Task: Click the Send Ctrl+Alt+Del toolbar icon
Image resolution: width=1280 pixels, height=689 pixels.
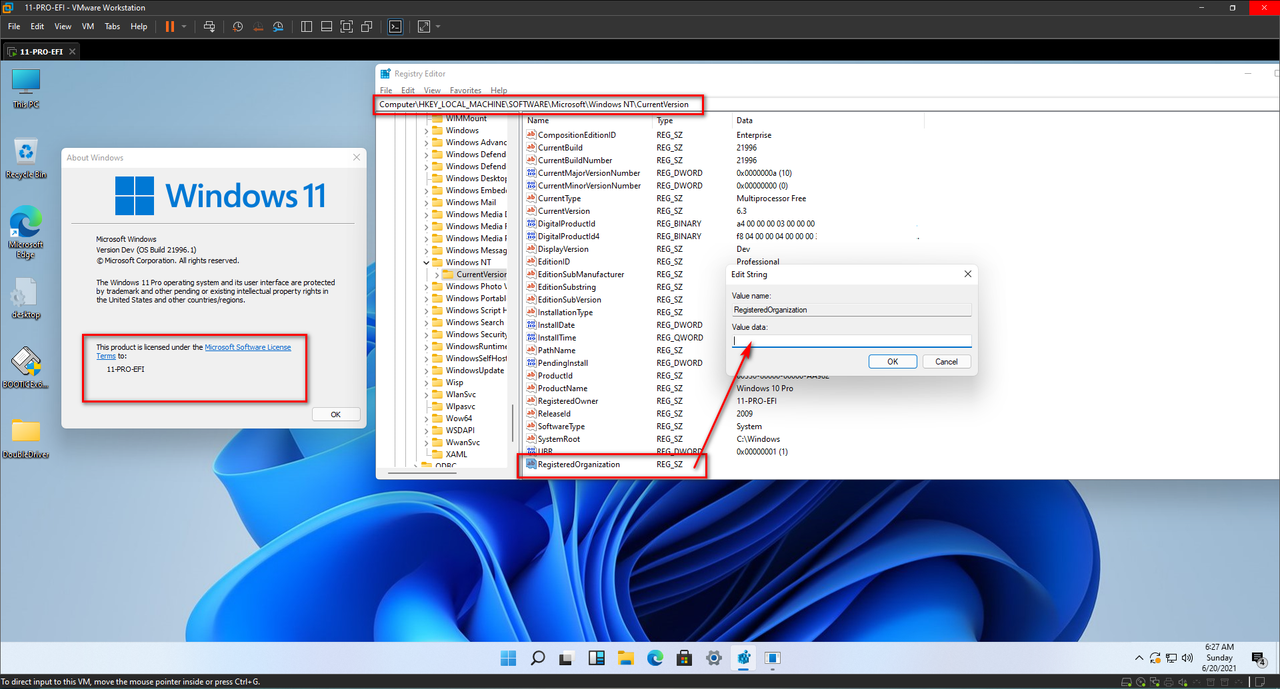Action: tap(208, 26)
